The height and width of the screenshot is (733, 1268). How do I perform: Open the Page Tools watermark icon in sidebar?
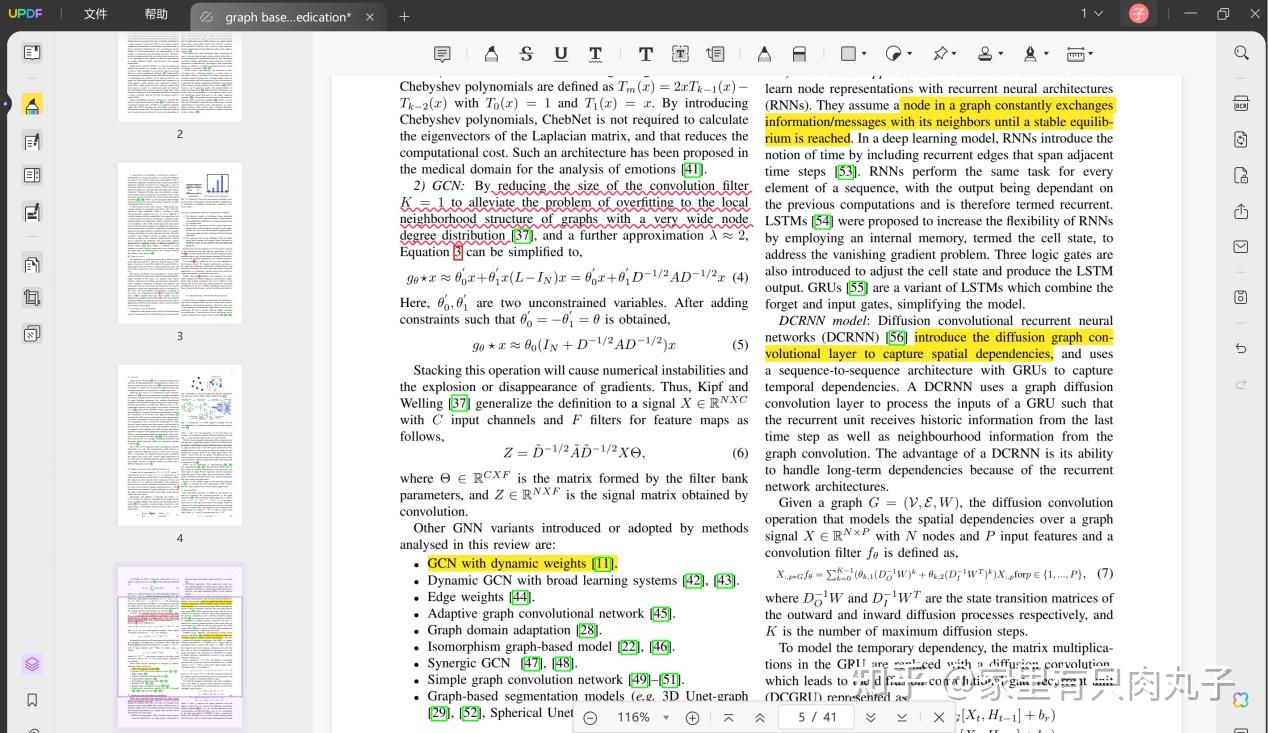[32, 334]
